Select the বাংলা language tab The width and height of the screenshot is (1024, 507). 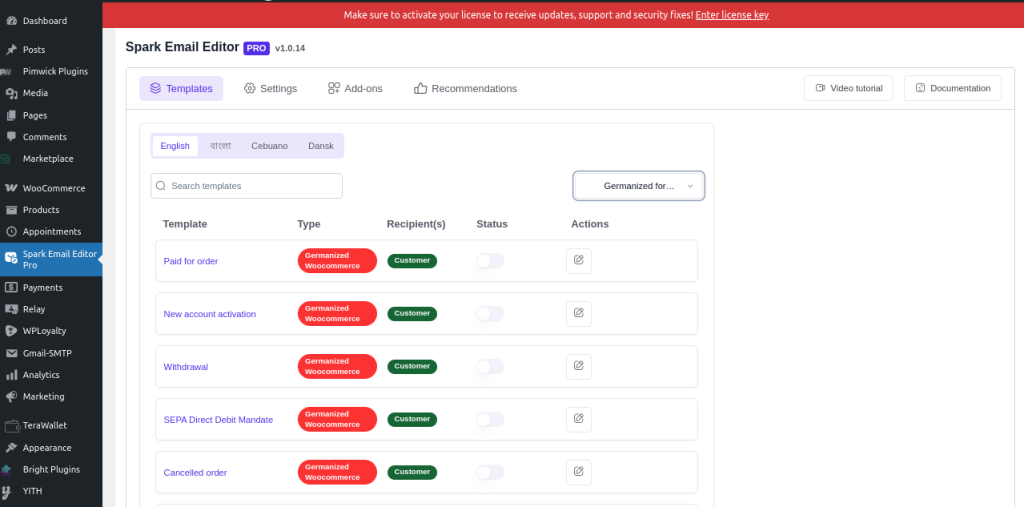[221, 146]
